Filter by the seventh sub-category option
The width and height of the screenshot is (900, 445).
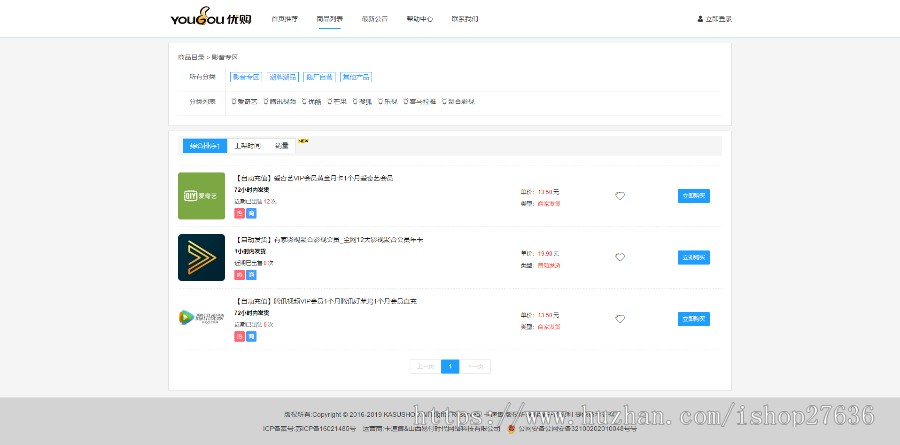pos(420,102)
